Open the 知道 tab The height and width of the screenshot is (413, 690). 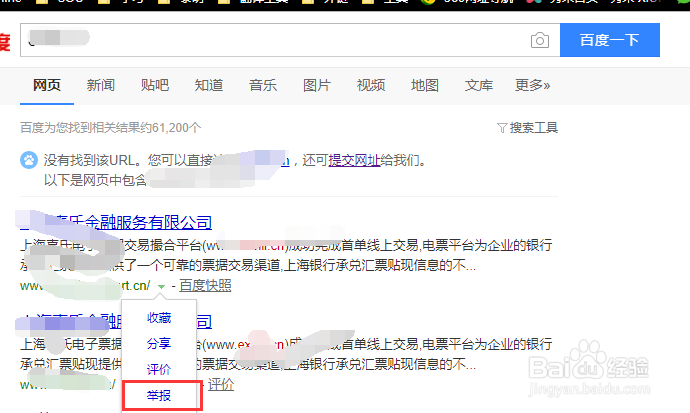click(x=209, y=85)
